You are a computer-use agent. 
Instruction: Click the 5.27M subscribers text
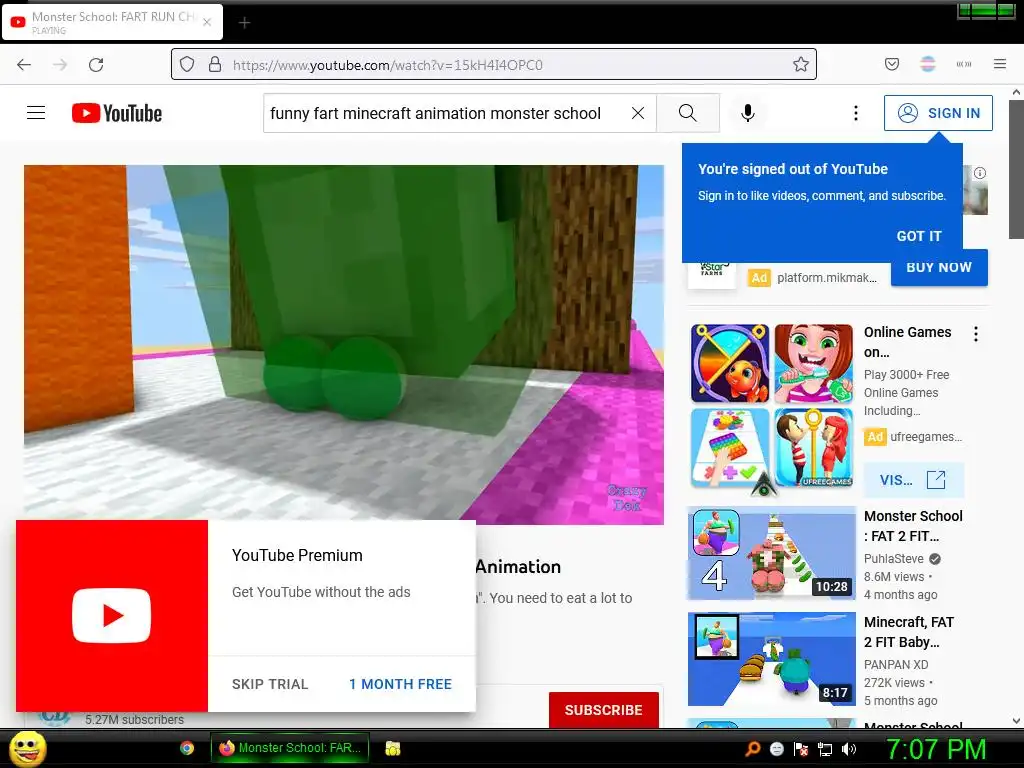[135, 720]
